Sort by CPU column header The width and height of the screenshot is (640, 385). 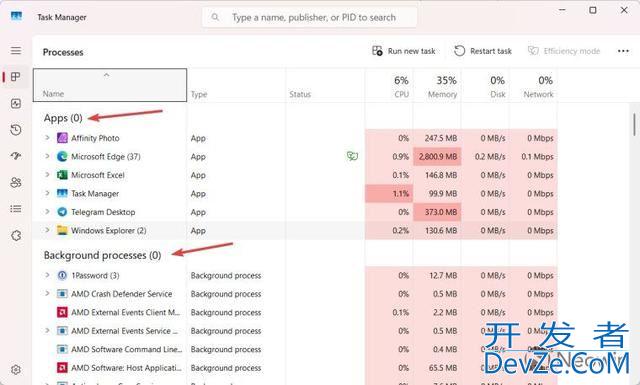point(389,85)
